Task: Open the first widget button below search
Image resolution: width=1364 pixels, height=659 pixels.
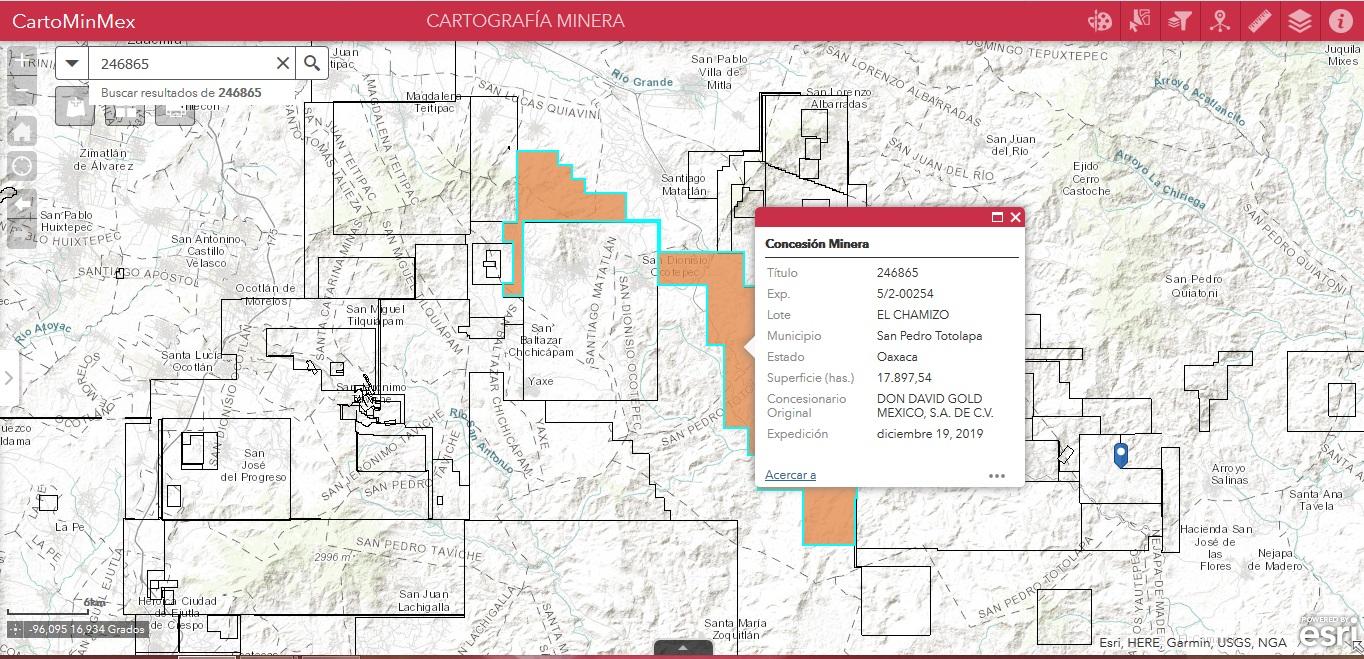Action: (75, 106)
